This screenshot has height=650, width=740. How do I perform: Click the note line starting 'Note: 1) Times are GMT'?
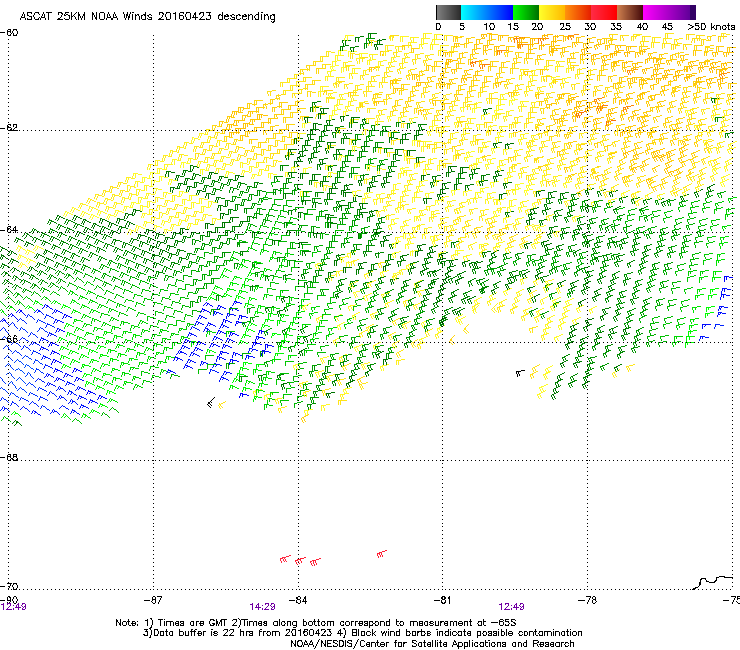[316, 623]
